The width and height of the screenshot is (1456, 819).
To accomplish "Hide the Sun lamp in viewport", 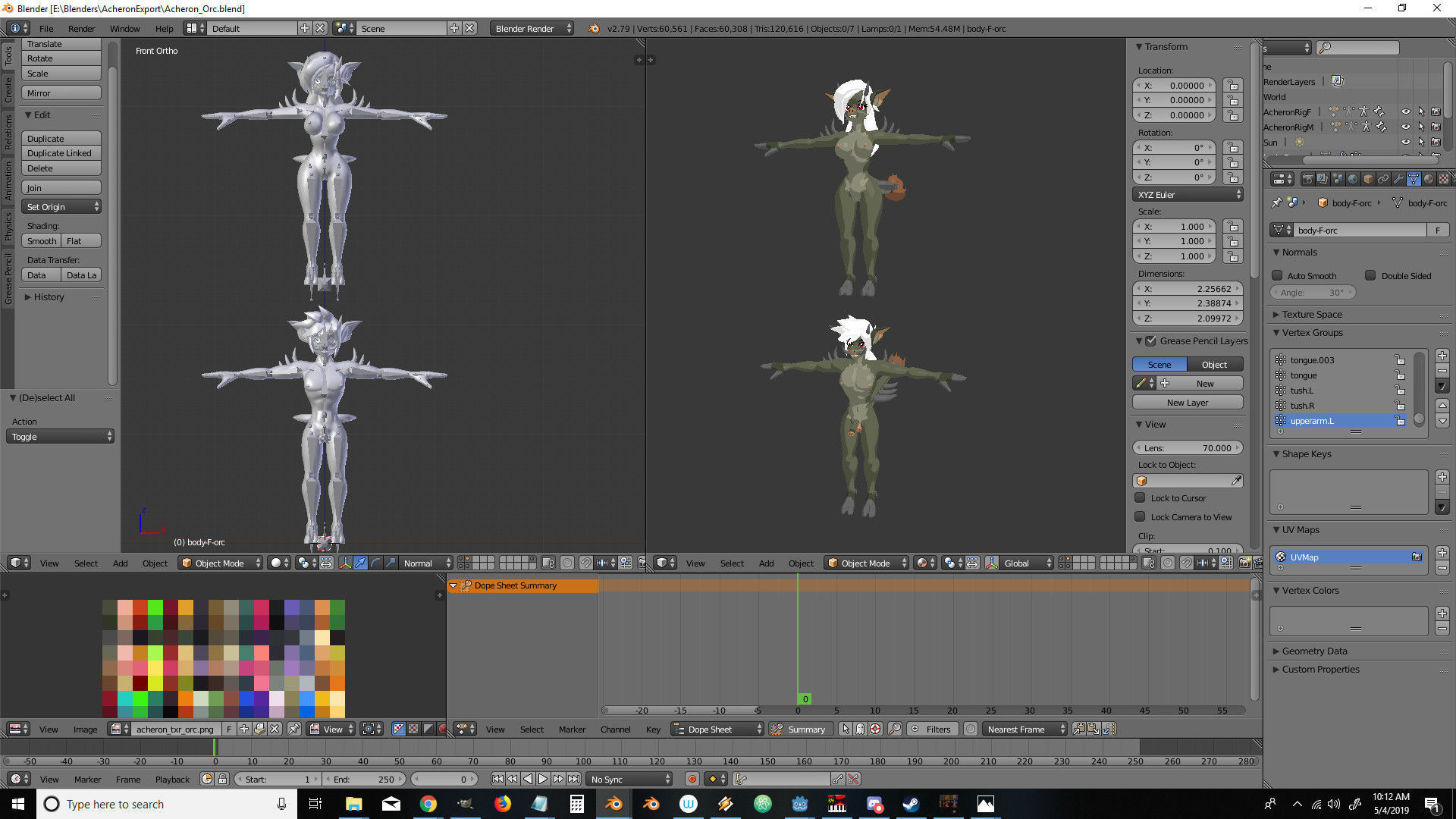I will coord(1405,142).
